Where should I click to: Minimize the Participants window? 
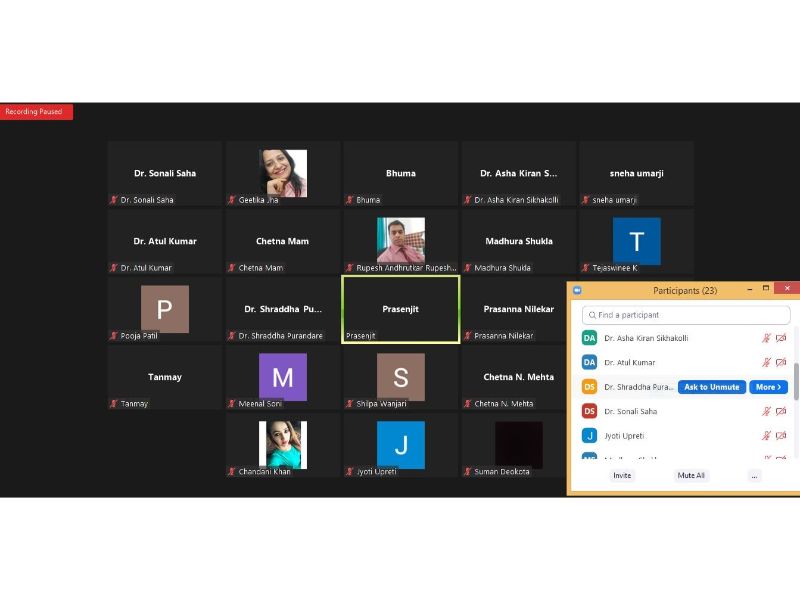click(749, 289)
